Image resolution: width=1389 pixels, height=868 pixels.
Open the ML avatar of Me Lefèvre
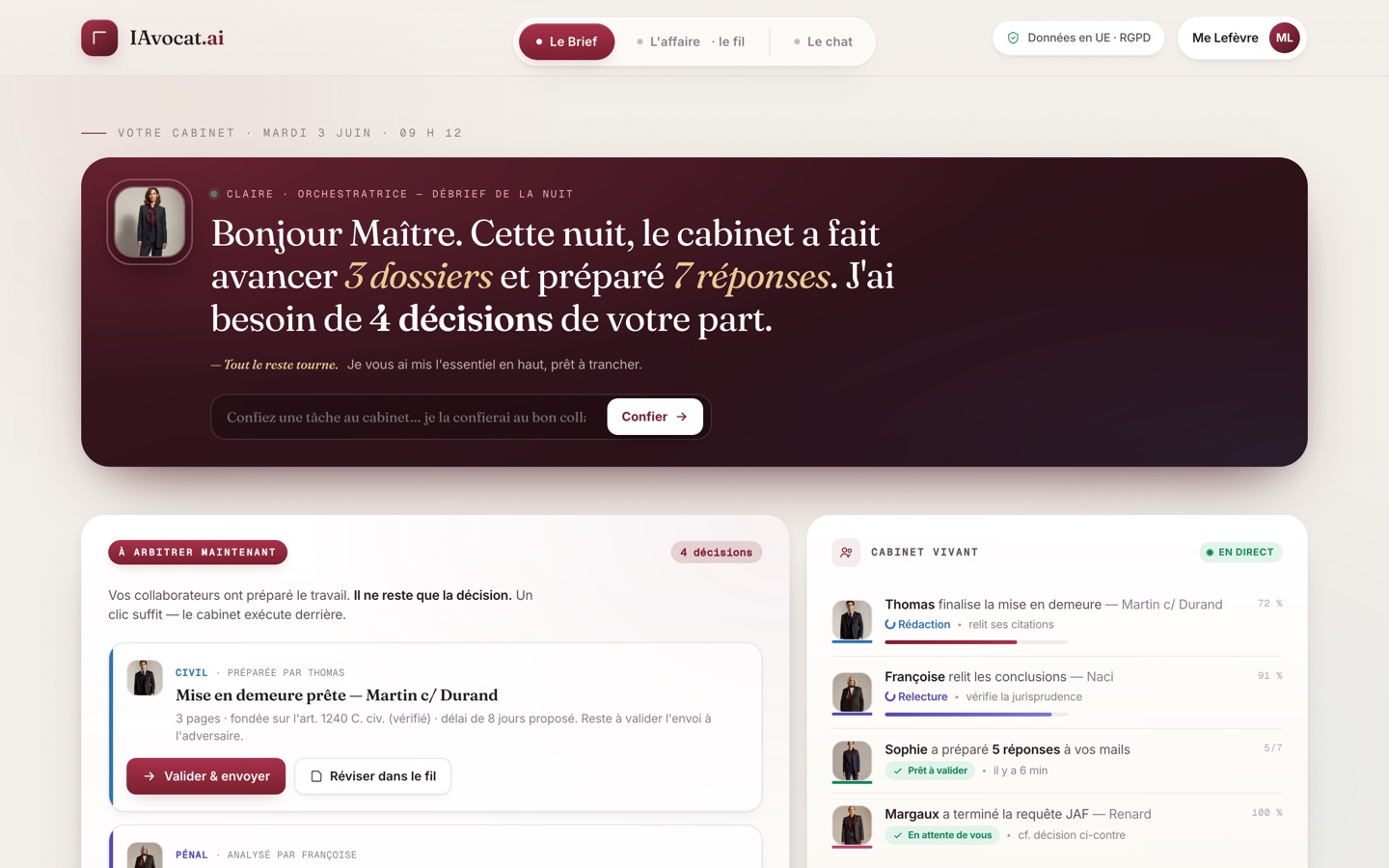click(x=1284, y=38)
